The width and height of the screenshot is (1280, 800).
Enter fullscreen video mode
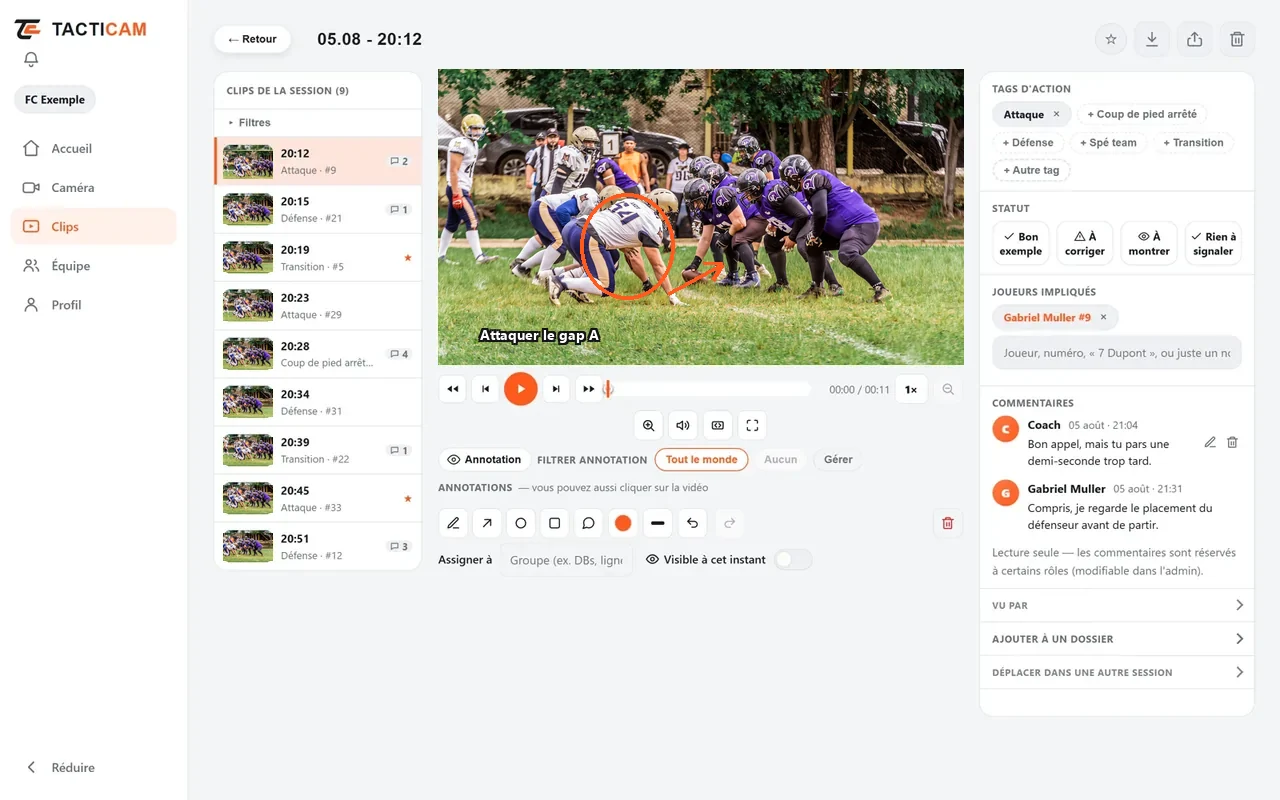(x=752, y=425)
